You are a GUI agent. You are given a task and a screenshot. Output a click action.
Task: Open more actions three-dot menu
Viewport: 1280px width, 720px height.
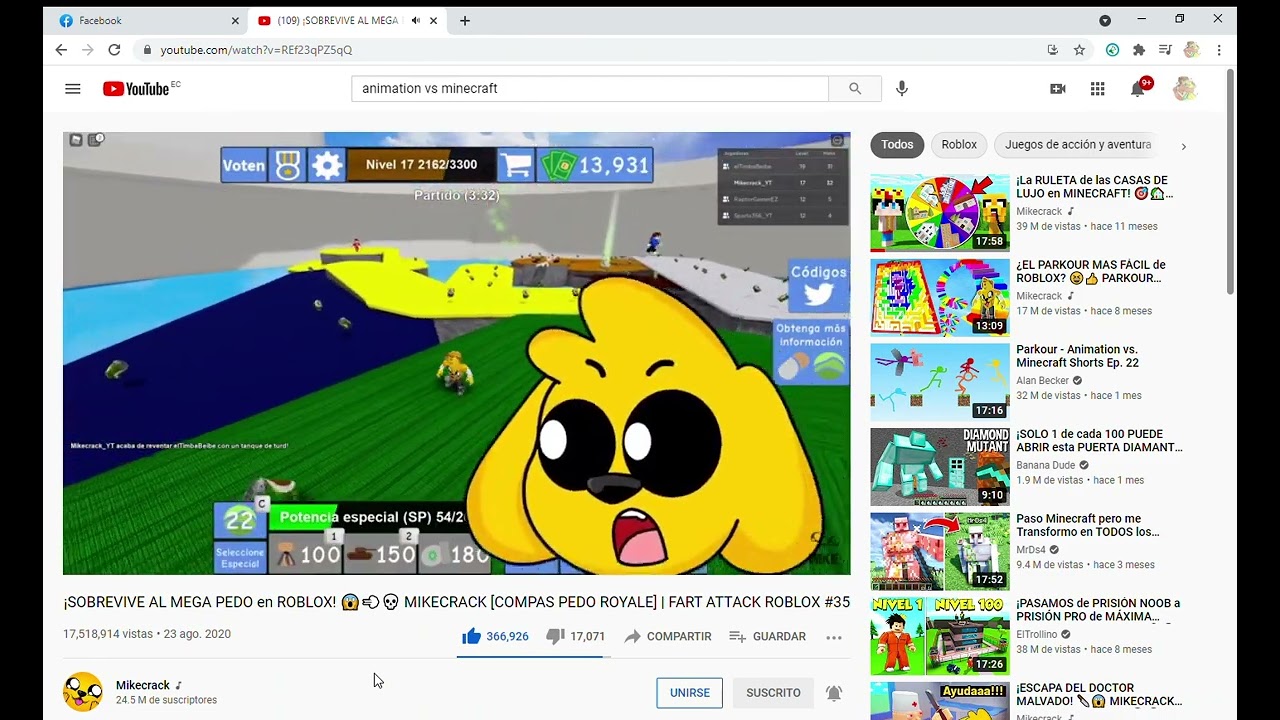pos(834,637)
